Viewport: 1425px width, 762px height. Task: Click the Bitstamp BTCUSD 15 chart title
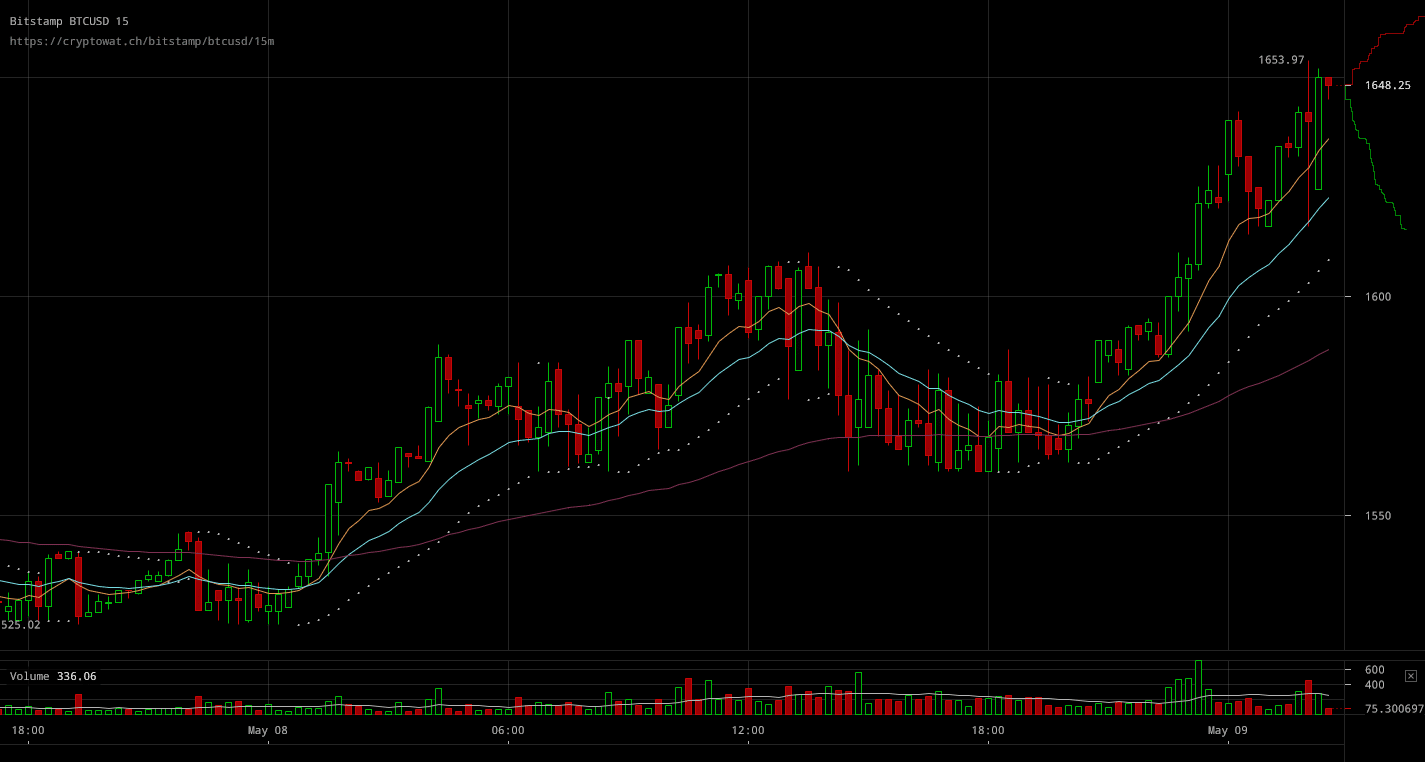[69, 21]
